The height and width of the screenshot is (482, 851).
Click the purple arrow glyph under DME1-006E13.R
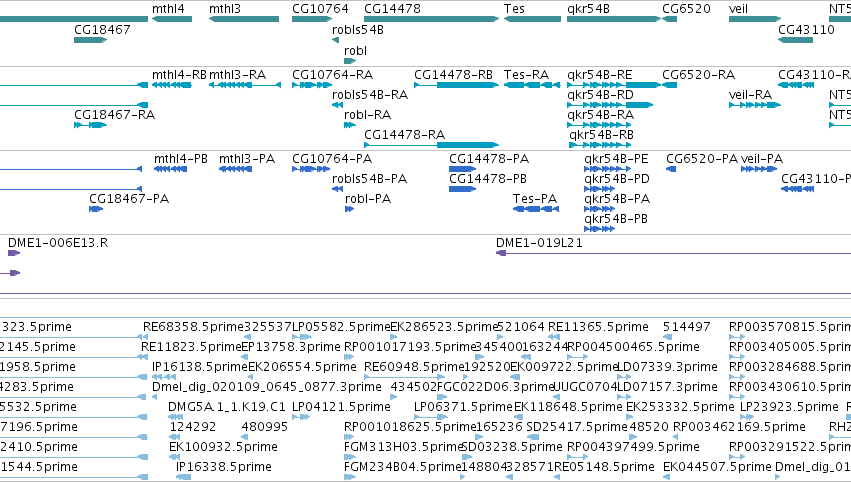14,253
